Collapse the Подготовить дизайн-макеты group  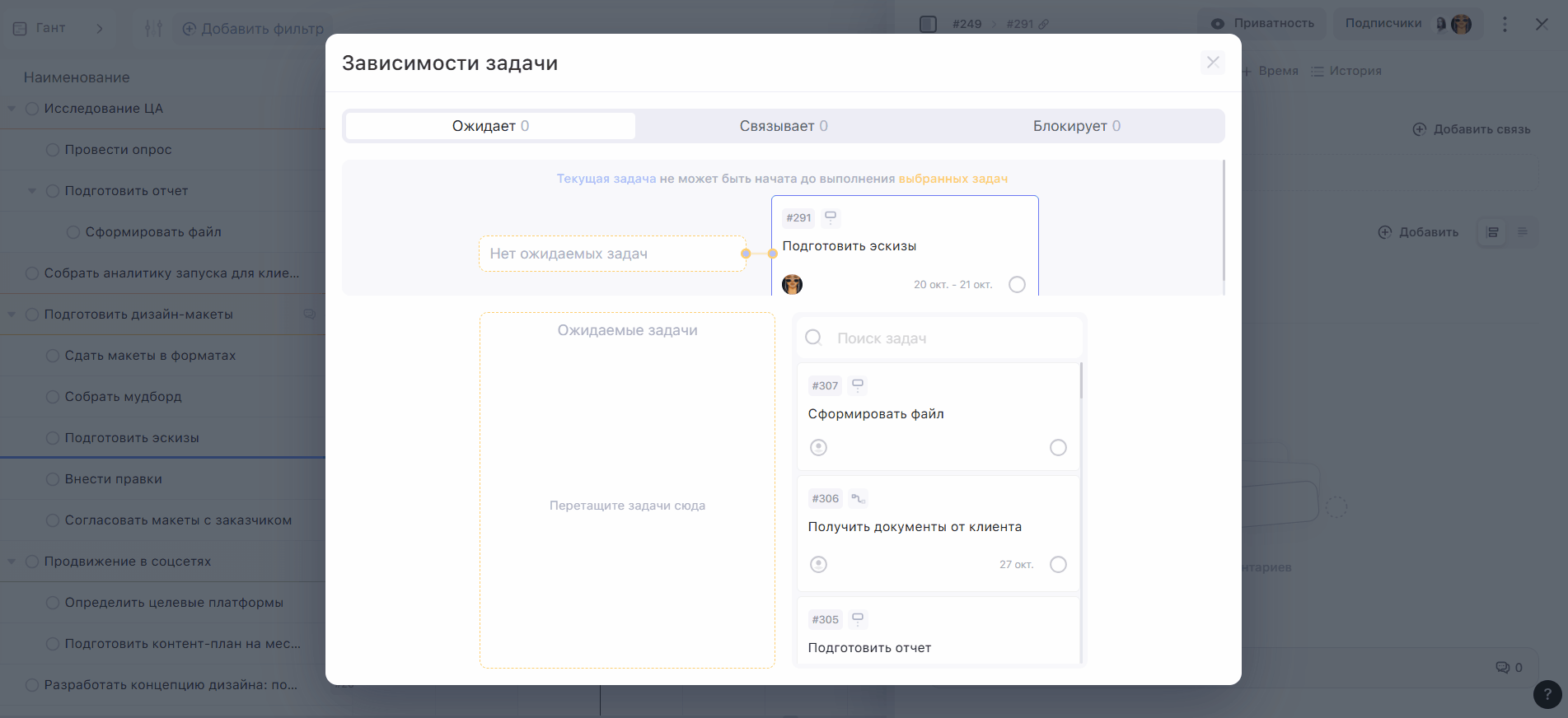tap(12, 315)
